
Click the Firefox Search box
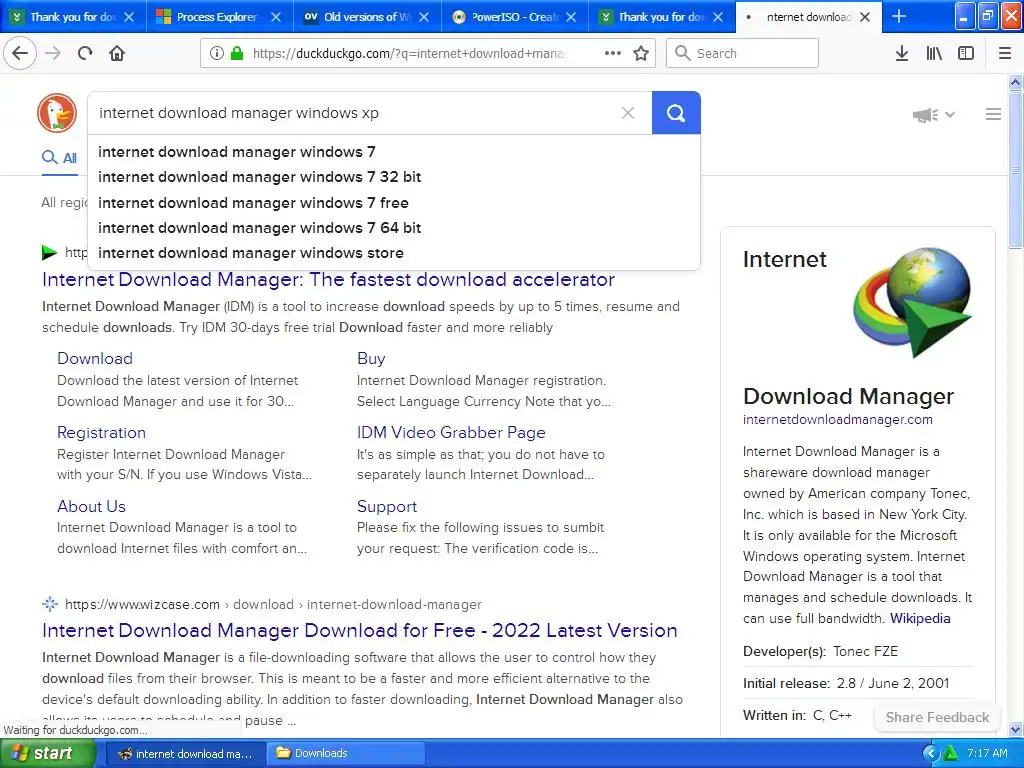click(742, 53)
